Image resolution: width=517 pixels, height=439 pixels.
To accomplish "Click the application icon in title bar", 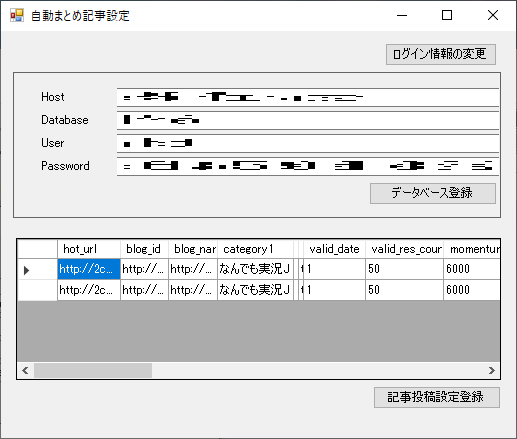I will [x=17, y=15].
